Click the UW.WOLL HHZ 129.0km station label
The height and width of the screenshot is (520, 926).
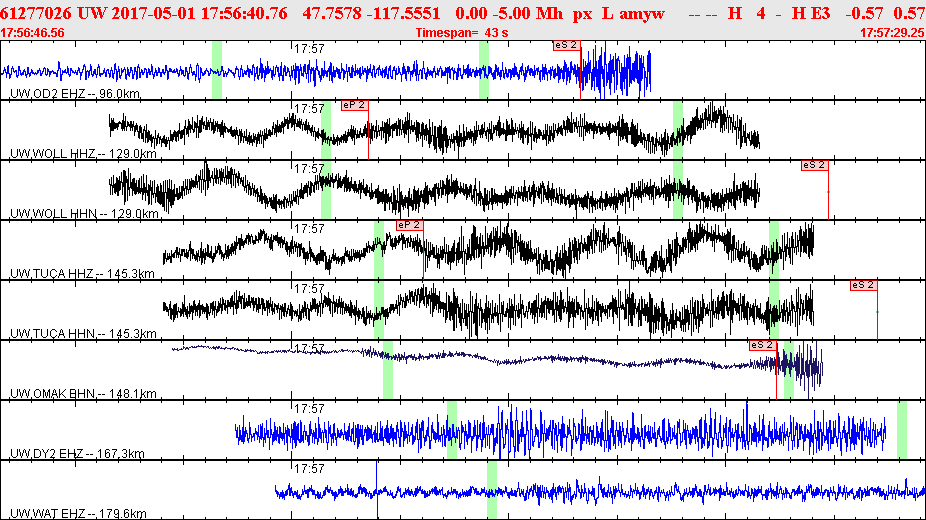point(83,153)
